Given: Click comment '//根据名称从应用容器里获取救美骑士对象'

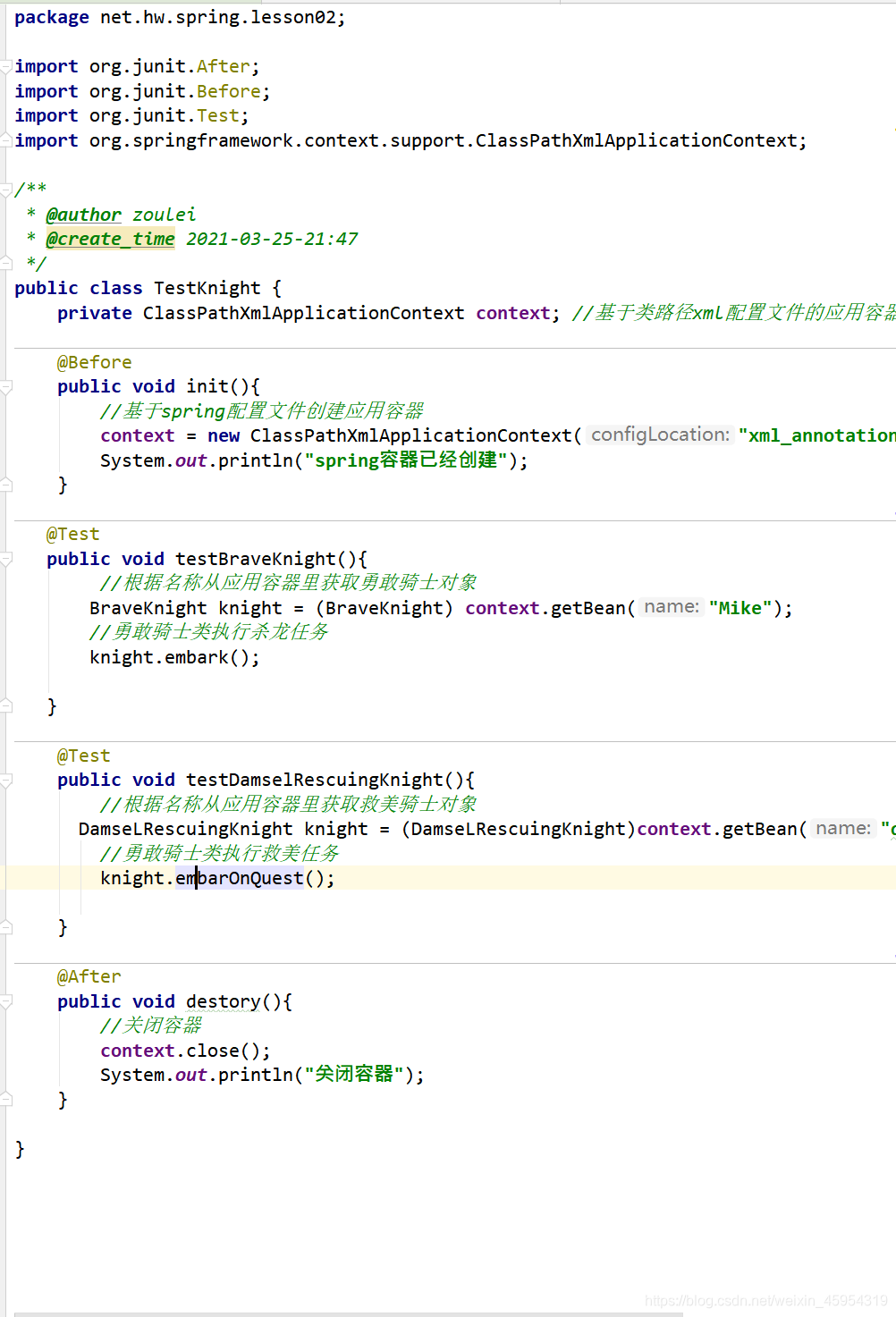Looking at the screenshot, I should pyautogui.click(x=289, y=805).
